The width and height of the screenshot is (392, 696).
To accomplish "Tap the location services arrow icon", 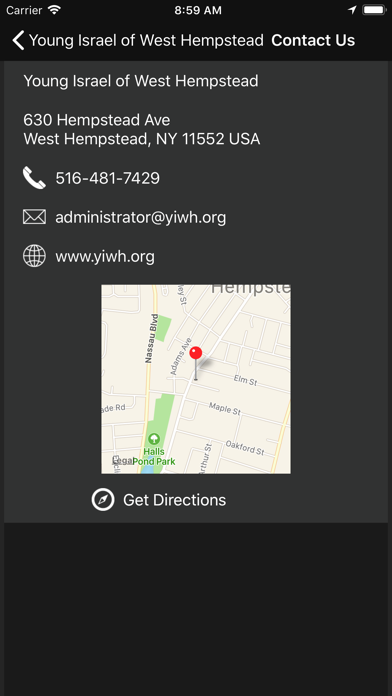I will tap(352, 10).
